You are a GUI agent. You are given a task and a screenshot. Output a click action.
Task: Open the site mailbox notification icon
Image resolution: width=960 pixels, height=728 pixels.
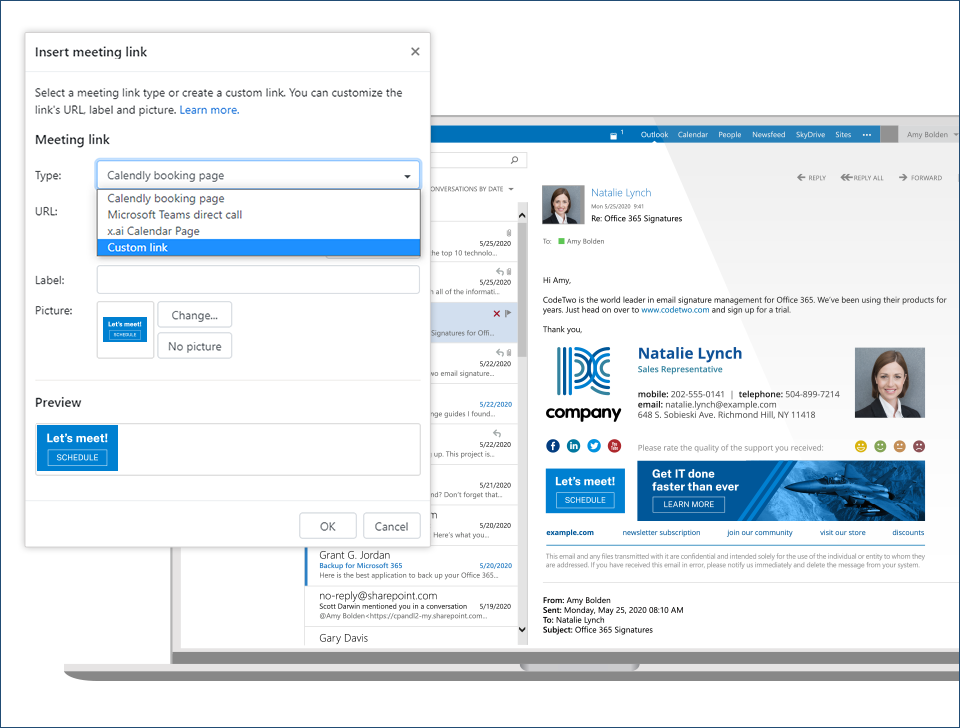[614, 134]
